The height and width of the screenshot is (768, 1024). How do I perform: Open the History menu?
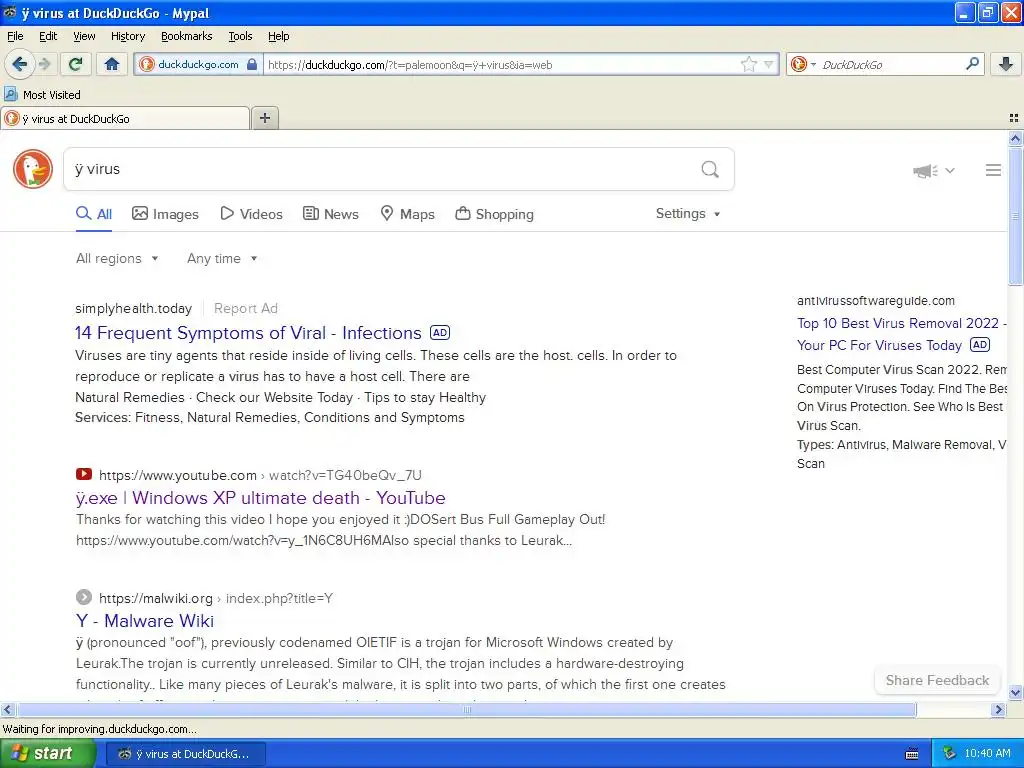(x=128, y=37)
